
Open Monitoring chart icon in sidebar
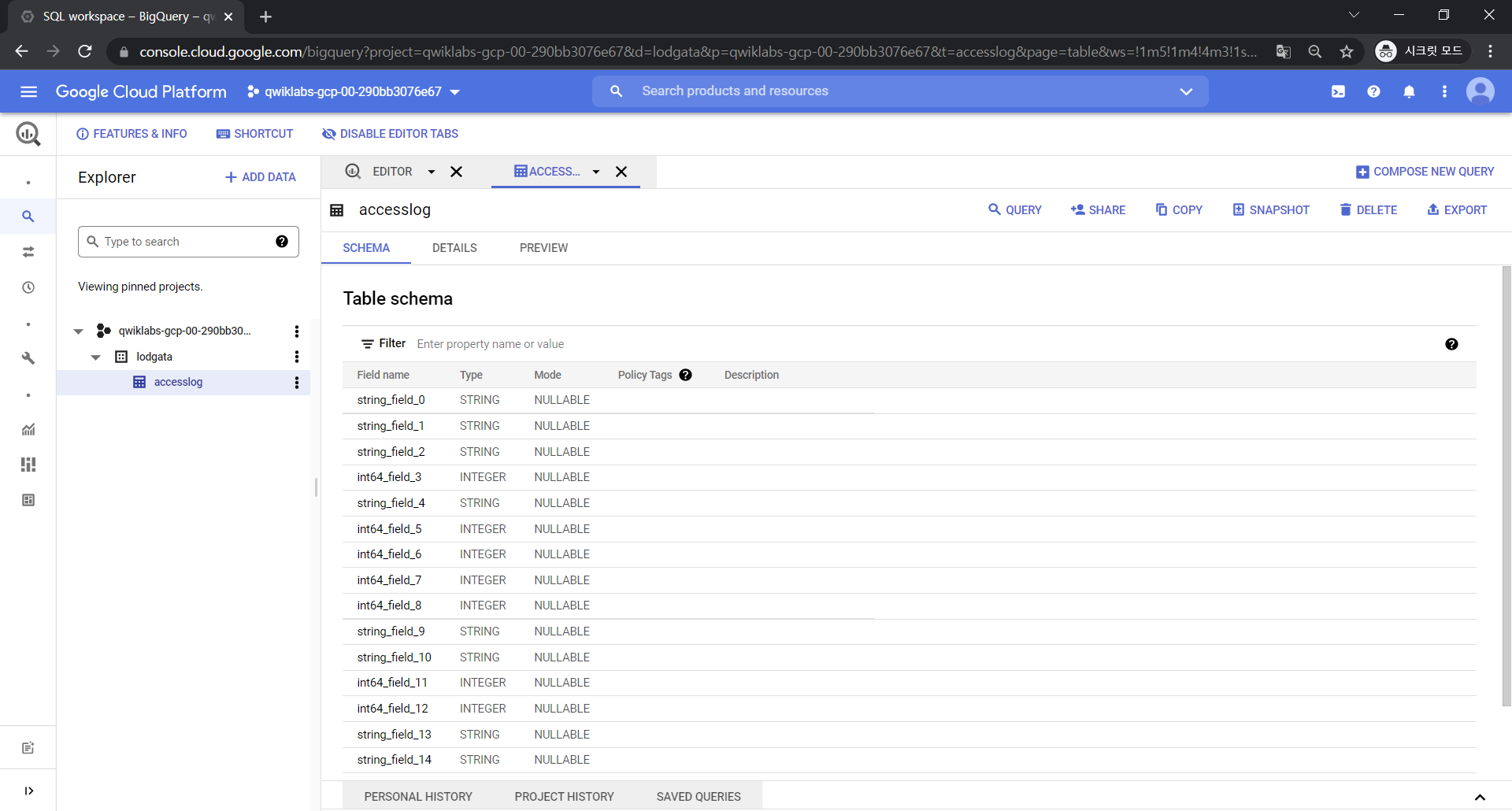[x=28, y=429]
